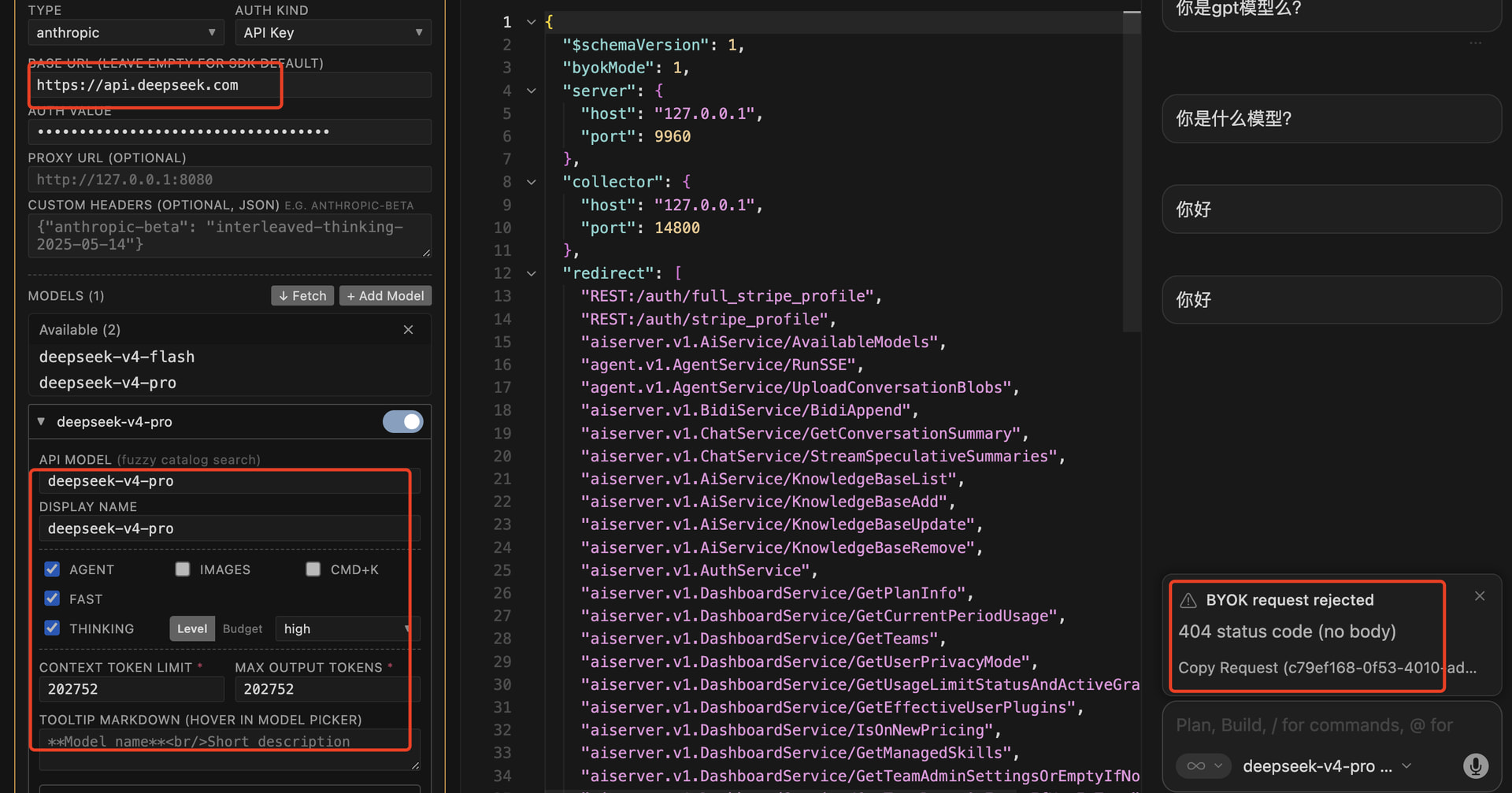The image size is (1512, 793).
Task: Select the Level thinking mode tab
Action: (x=192, y=628)
